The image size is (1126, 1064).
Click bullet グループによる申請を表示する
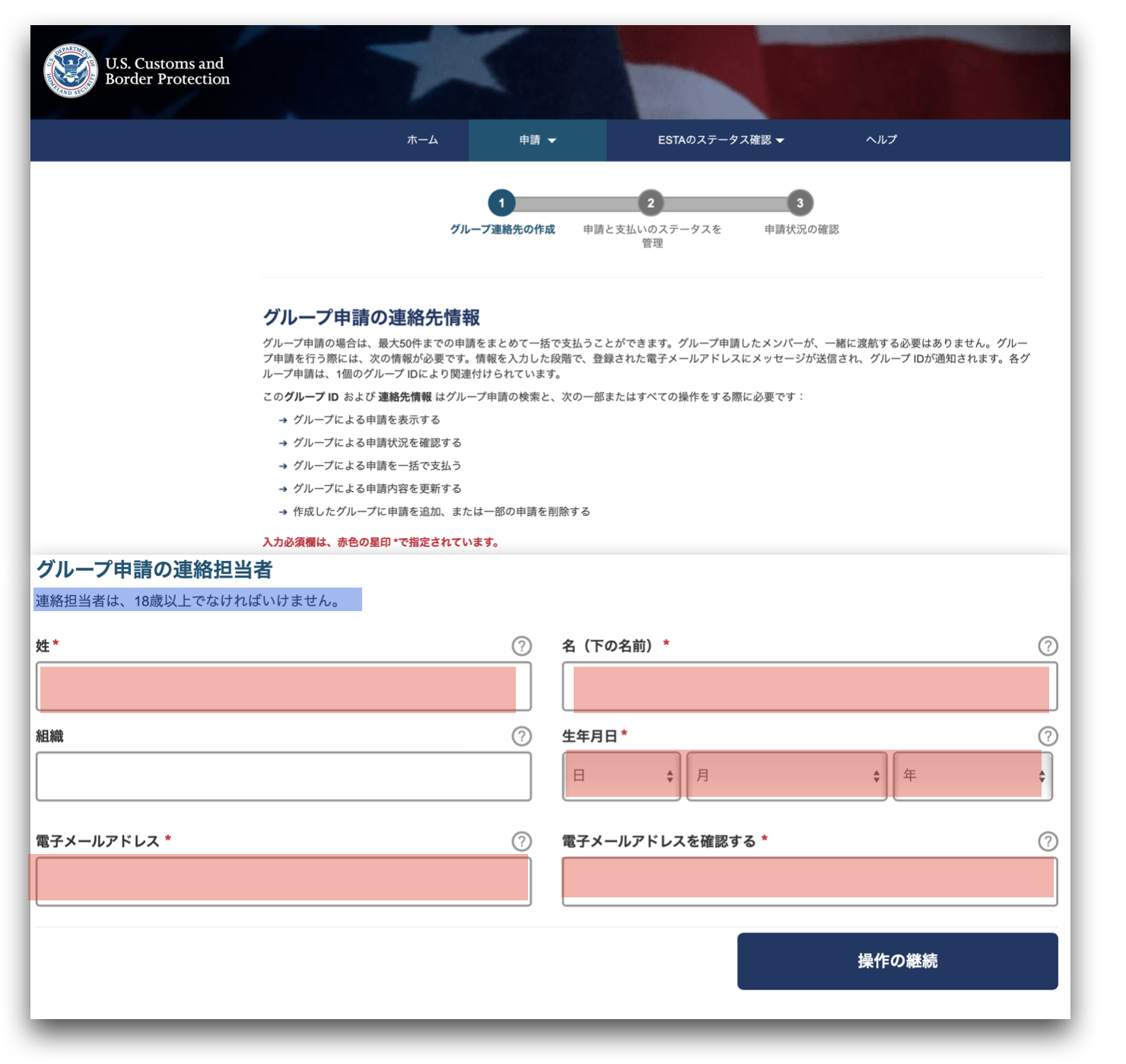click(x=366, y=419)
